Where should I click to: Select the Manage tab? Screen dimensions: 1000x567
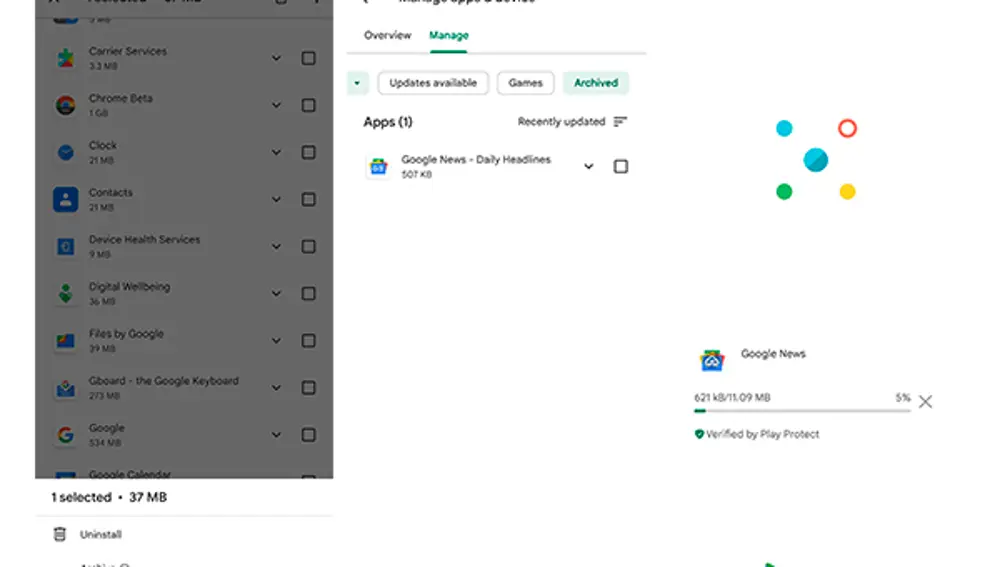449,35
